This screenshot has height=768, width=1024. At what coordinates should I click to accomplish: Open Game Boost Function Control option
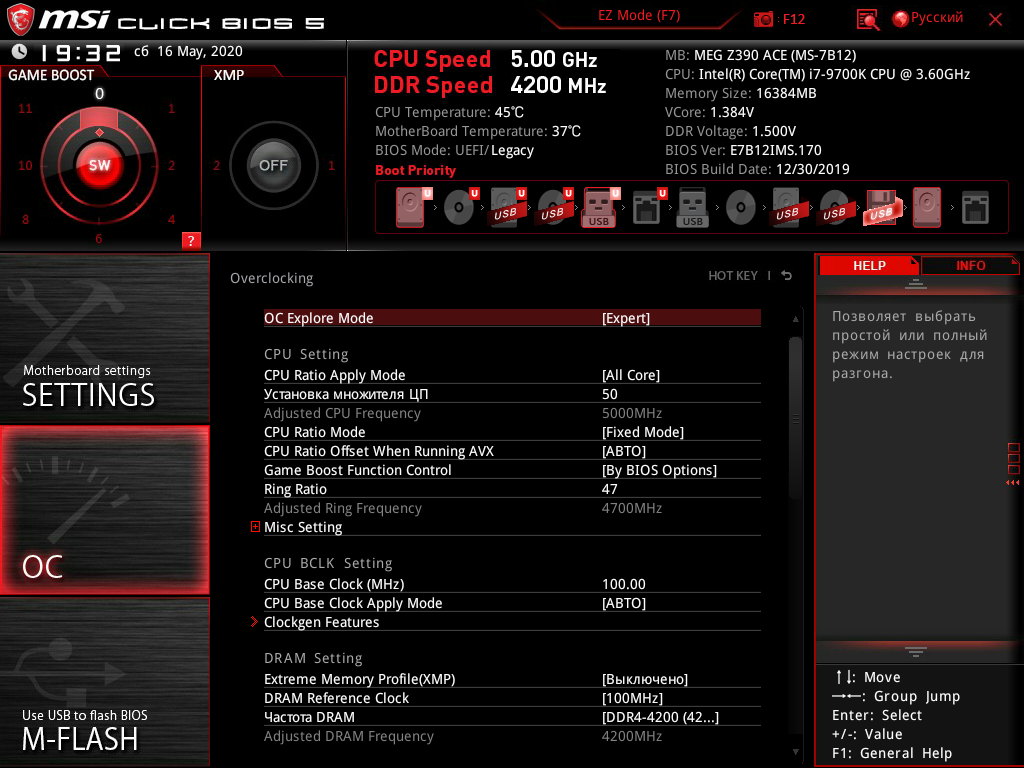point(512,470)
